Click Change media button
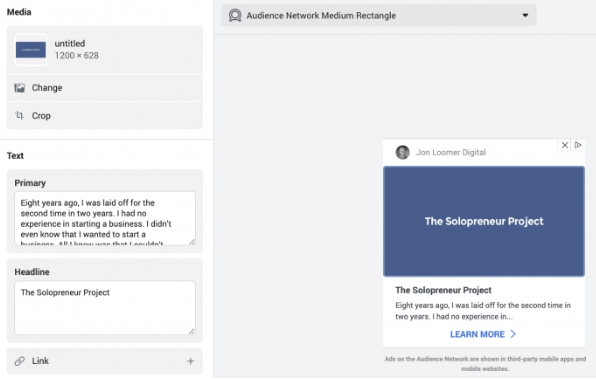This screenshot has height=380, width=596. click(105, 88)
